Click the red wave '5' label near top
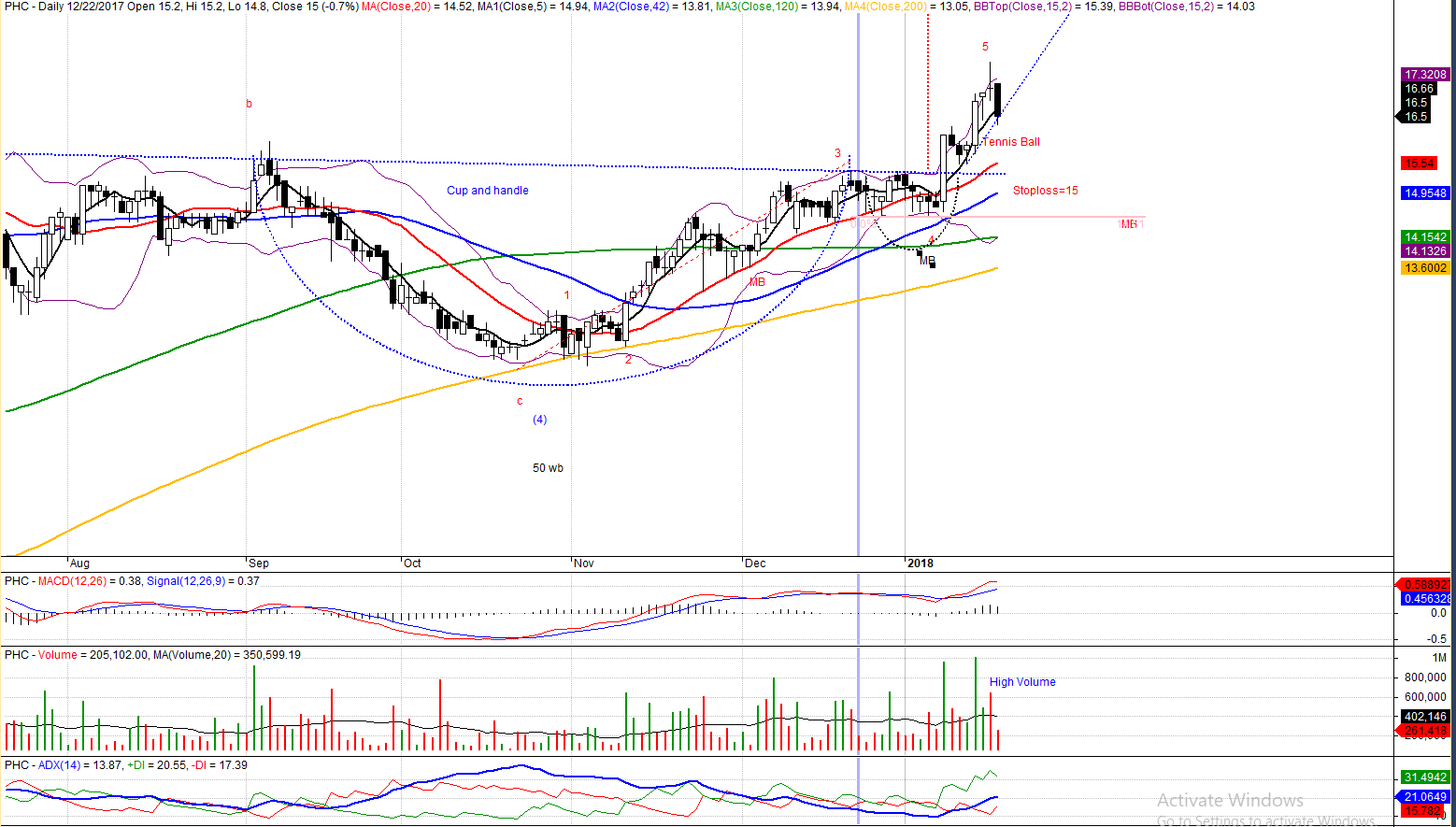1456x827 pixels. point(985,47)
